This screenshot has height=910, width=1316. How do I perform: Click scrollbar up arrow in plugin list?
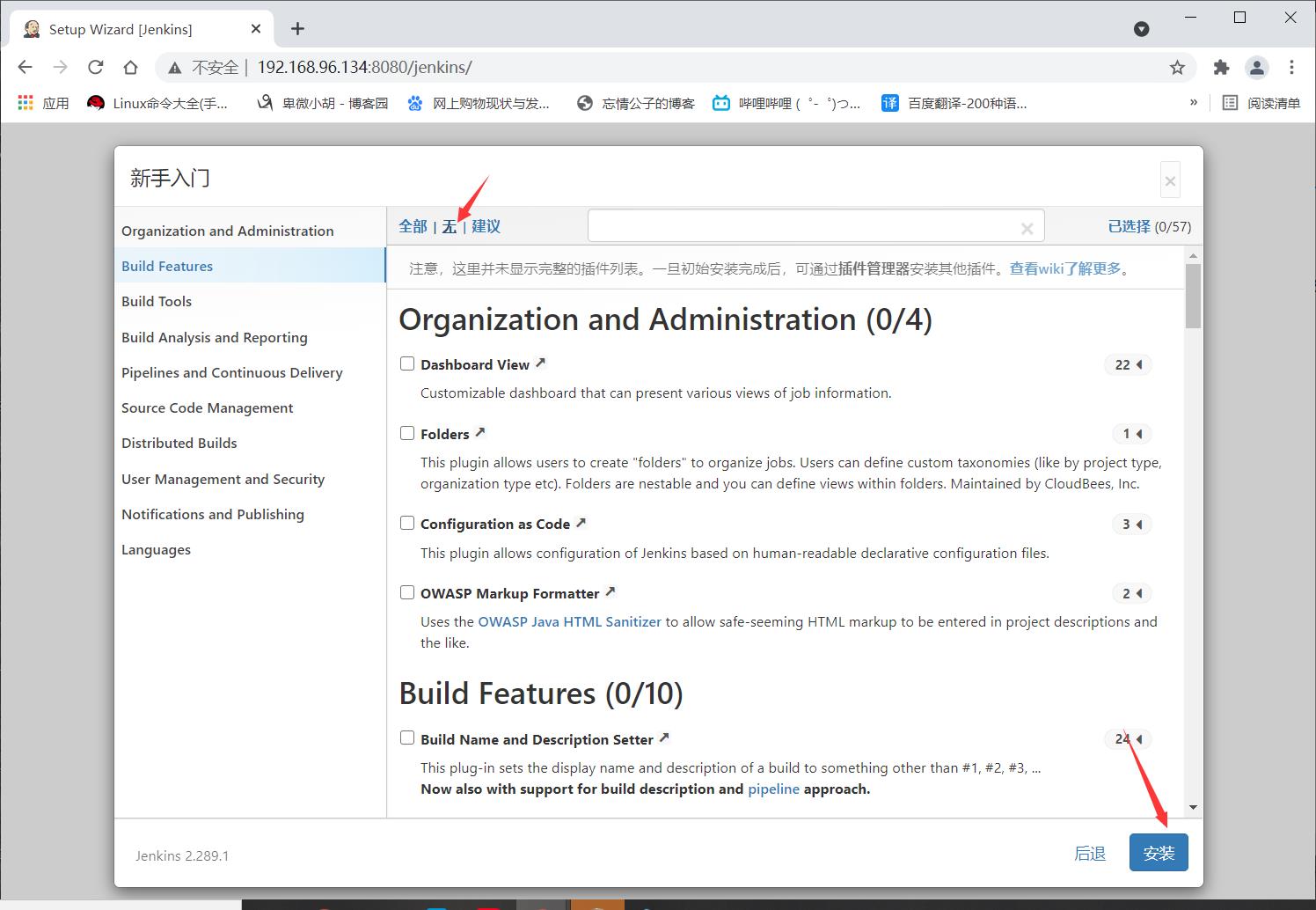pyautogui.click(x=1193, y=256)
